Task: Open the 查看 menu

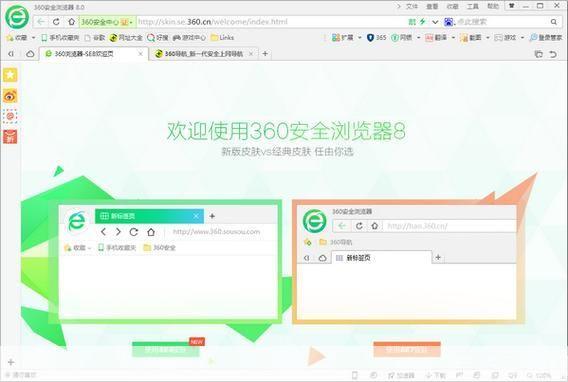Action: (x=432, y=6)
